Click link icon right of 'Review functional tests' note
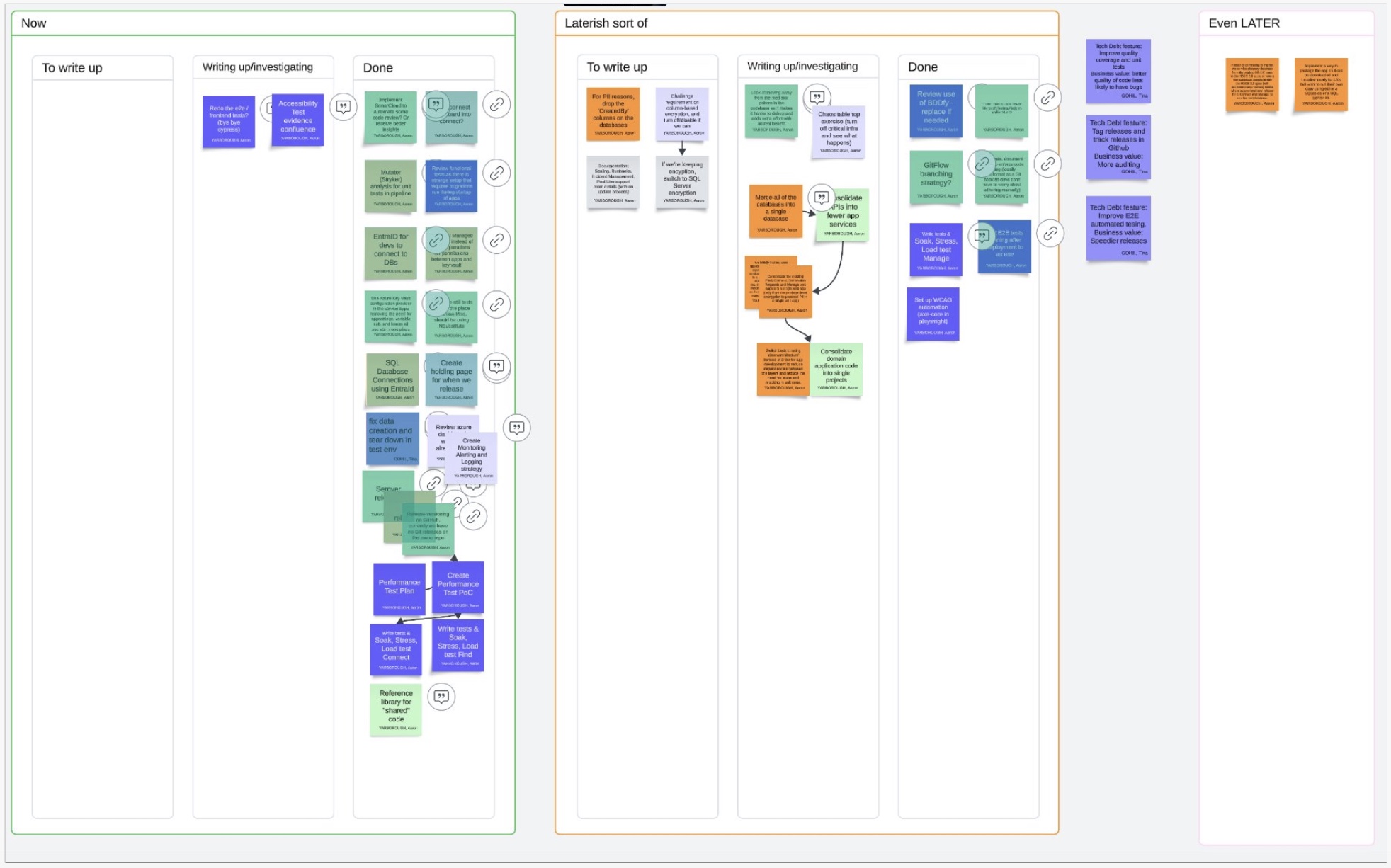Image resolution: width=1391 pixels, height=868 pixels. pos(497,173)
